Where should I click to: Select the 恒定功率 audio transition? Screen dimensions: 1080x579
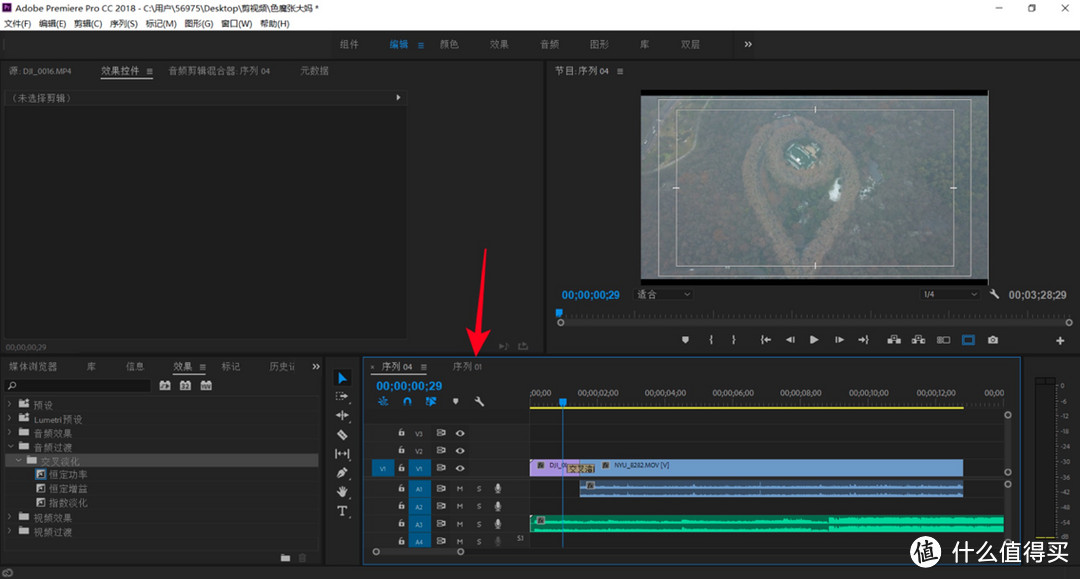click(68, 474)
